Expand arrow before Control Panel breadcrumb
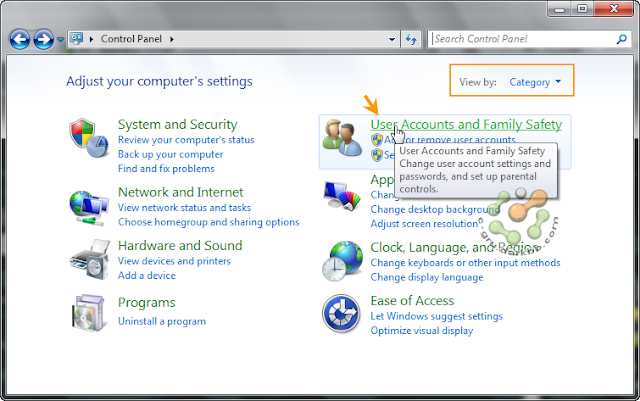 [91, 39]
